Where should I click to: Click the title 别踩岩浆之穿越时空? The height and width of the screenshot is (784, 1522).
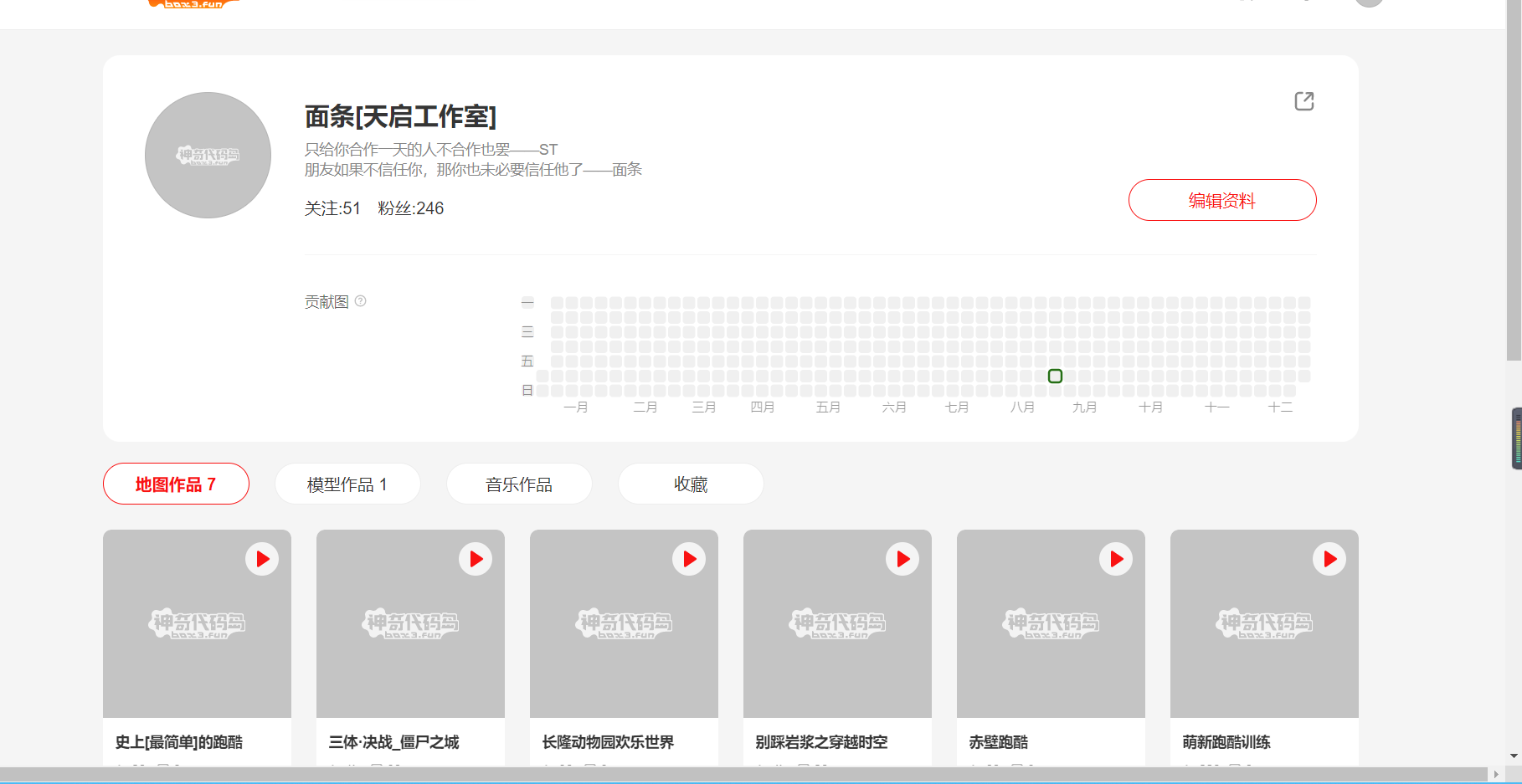[821, 742]
